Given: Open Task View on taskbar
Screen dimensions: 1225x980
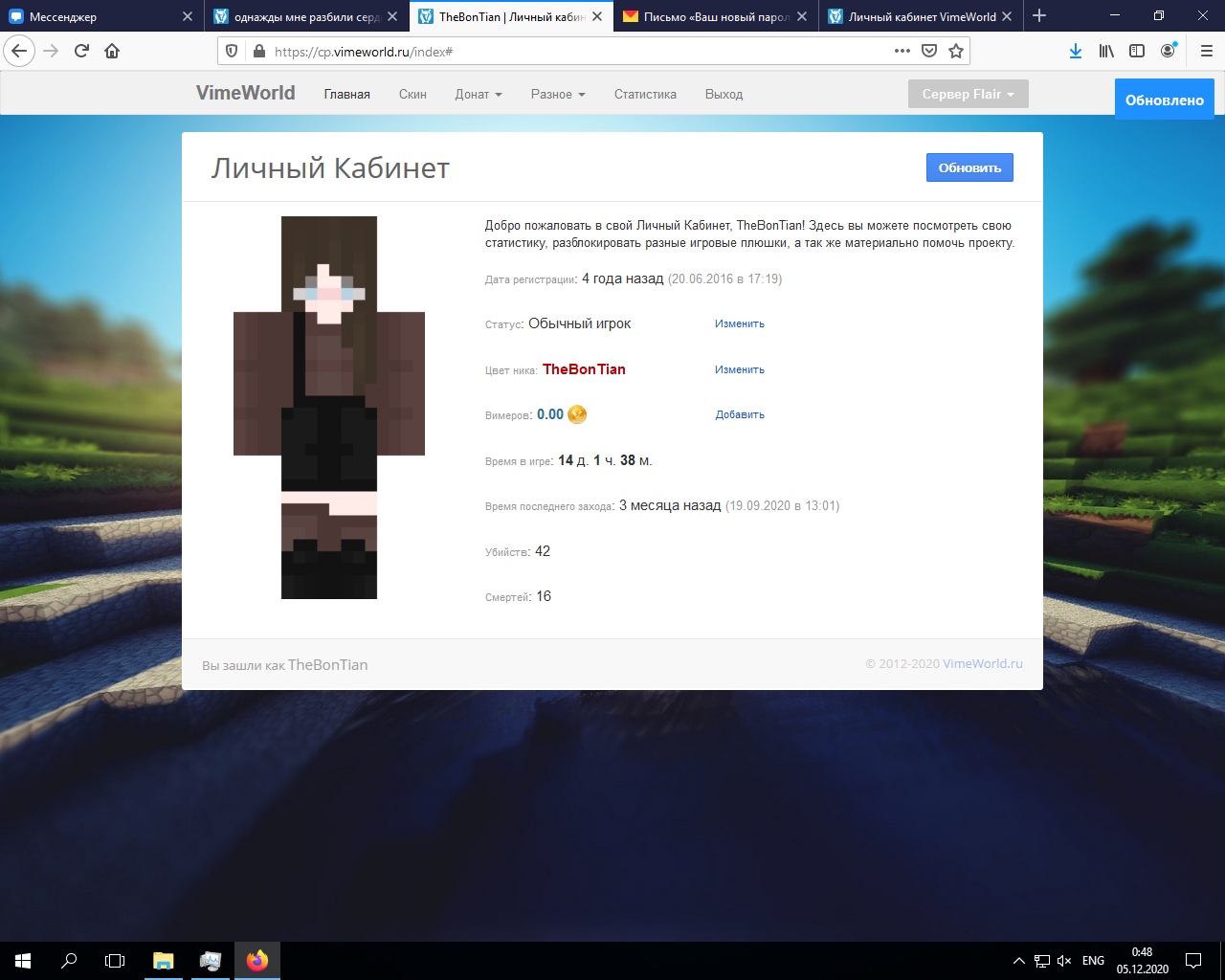Looking at the screenshot, I should 115,961.
